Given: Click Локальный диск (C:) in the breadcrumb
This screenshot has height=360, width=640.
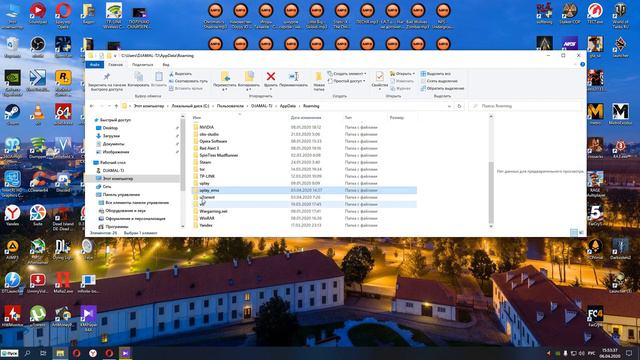Looking at the screenshot, I should point(190,106).
